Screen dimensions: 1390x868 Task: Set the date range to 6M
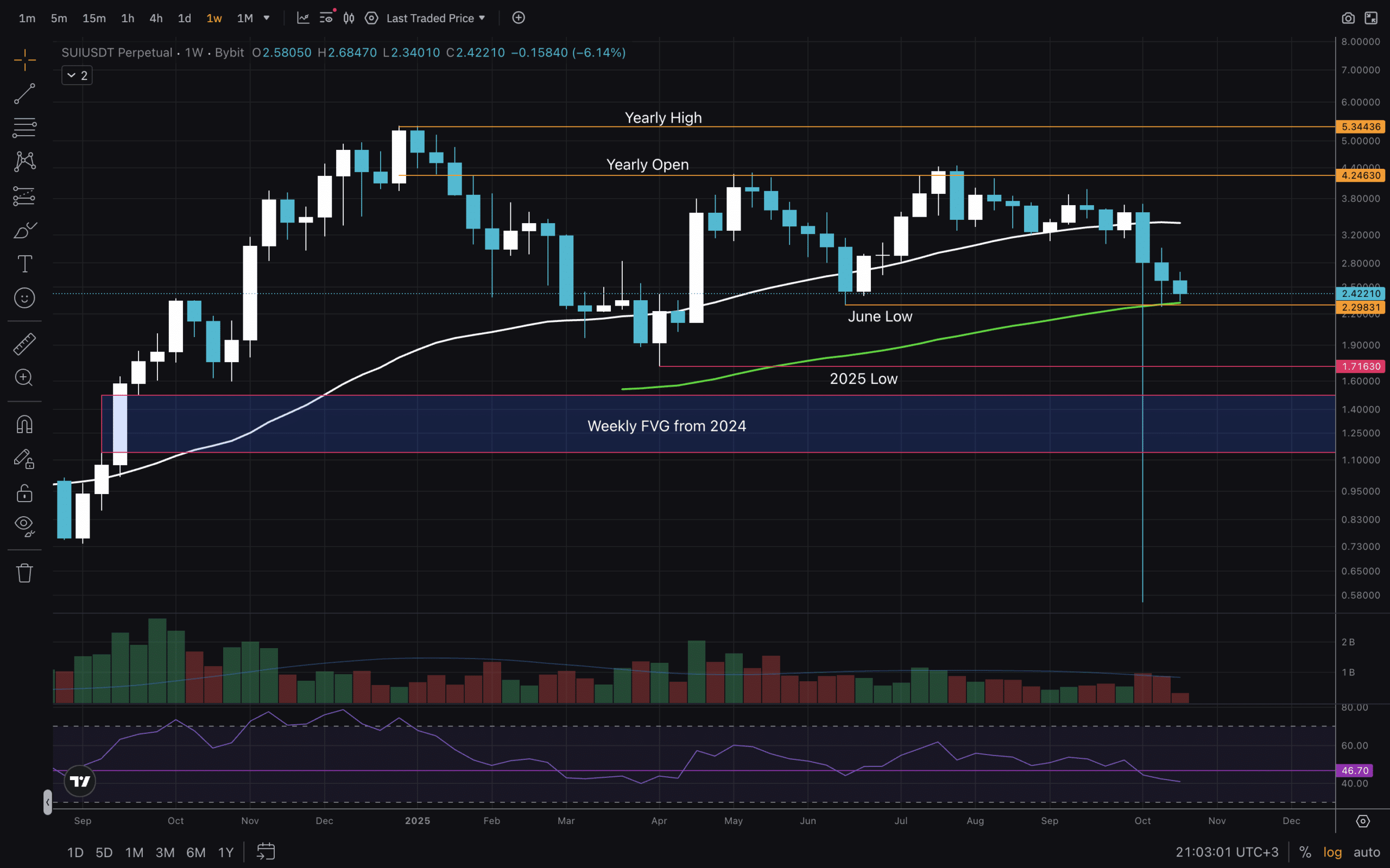coord(196,852)
